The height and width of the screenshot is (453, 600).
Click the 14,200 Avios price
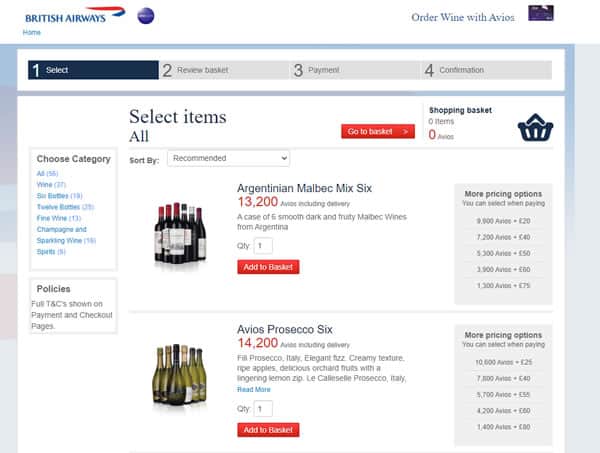258,343
